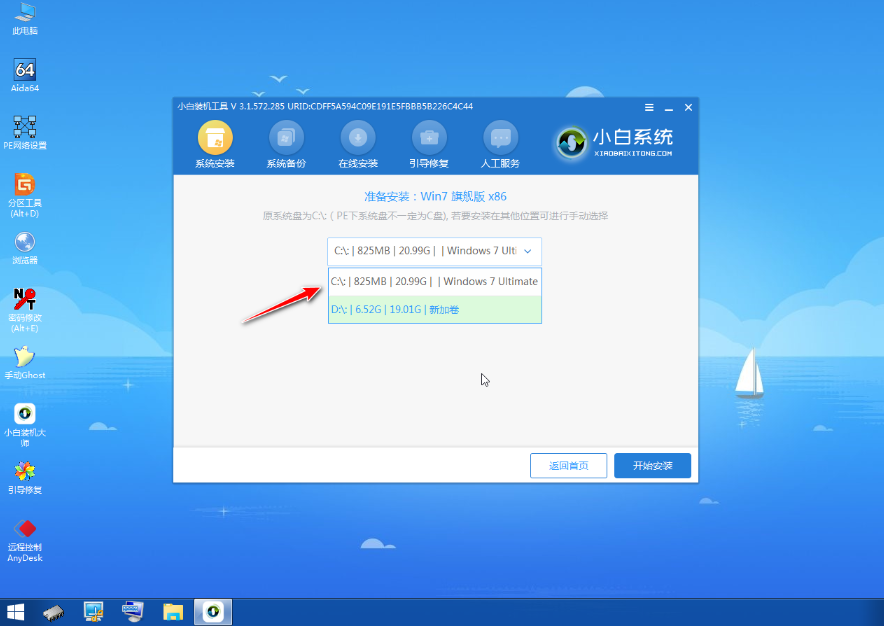Open the Windows Start menu

(15, 611)
